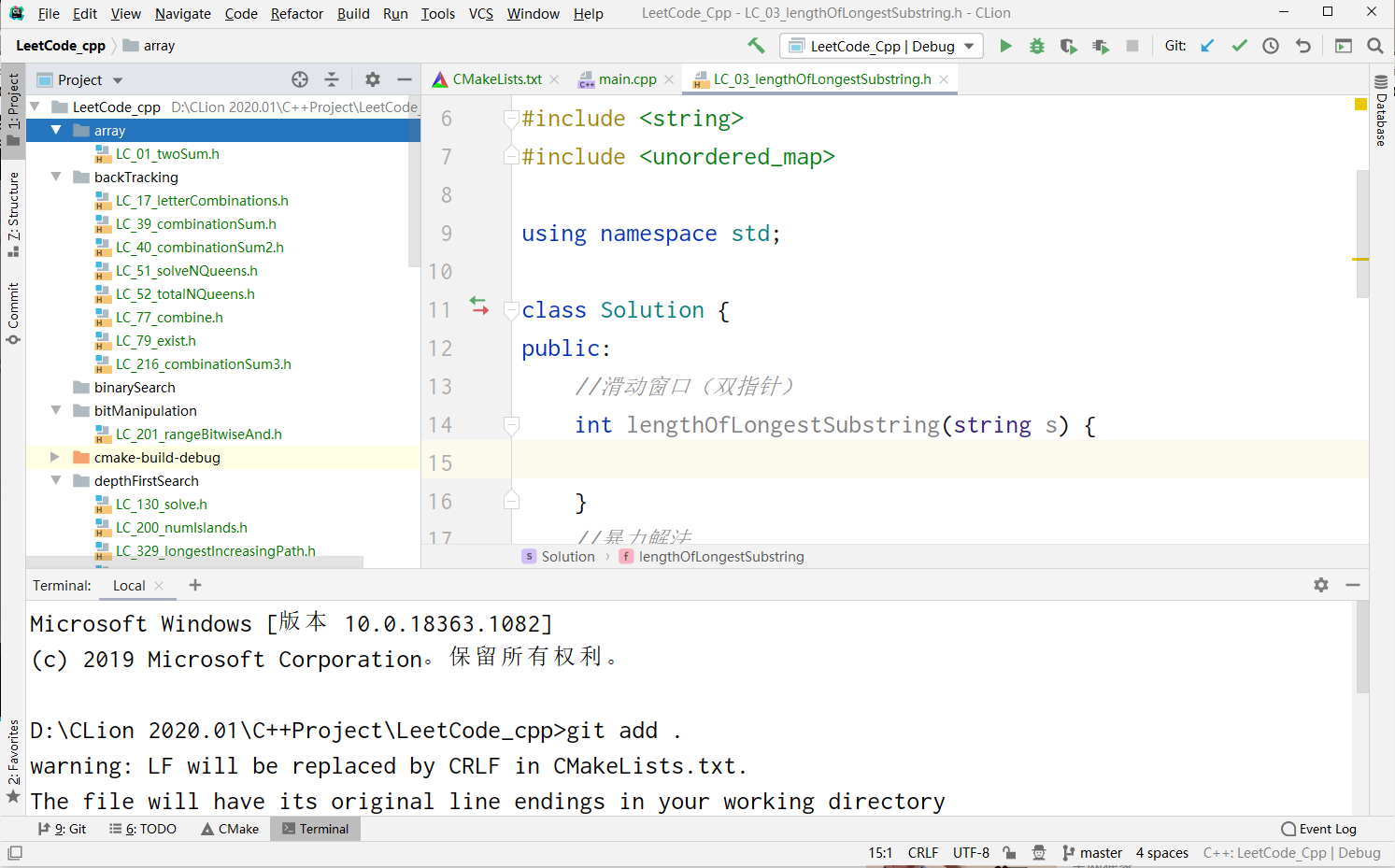Switch to the main.cpp editor tab

[627, 79]
